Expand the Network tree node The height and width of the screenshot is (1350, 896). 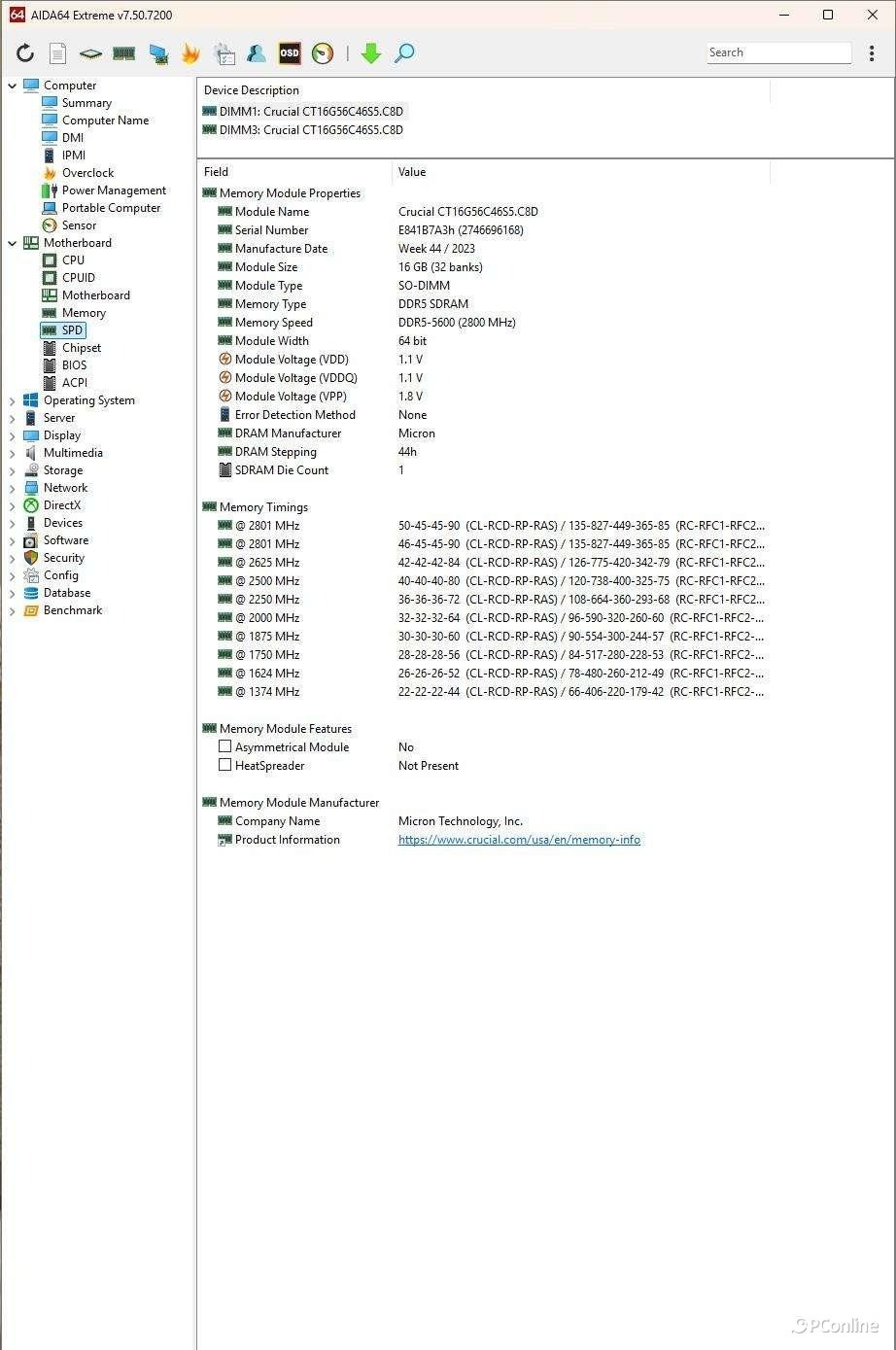[13, 488]
